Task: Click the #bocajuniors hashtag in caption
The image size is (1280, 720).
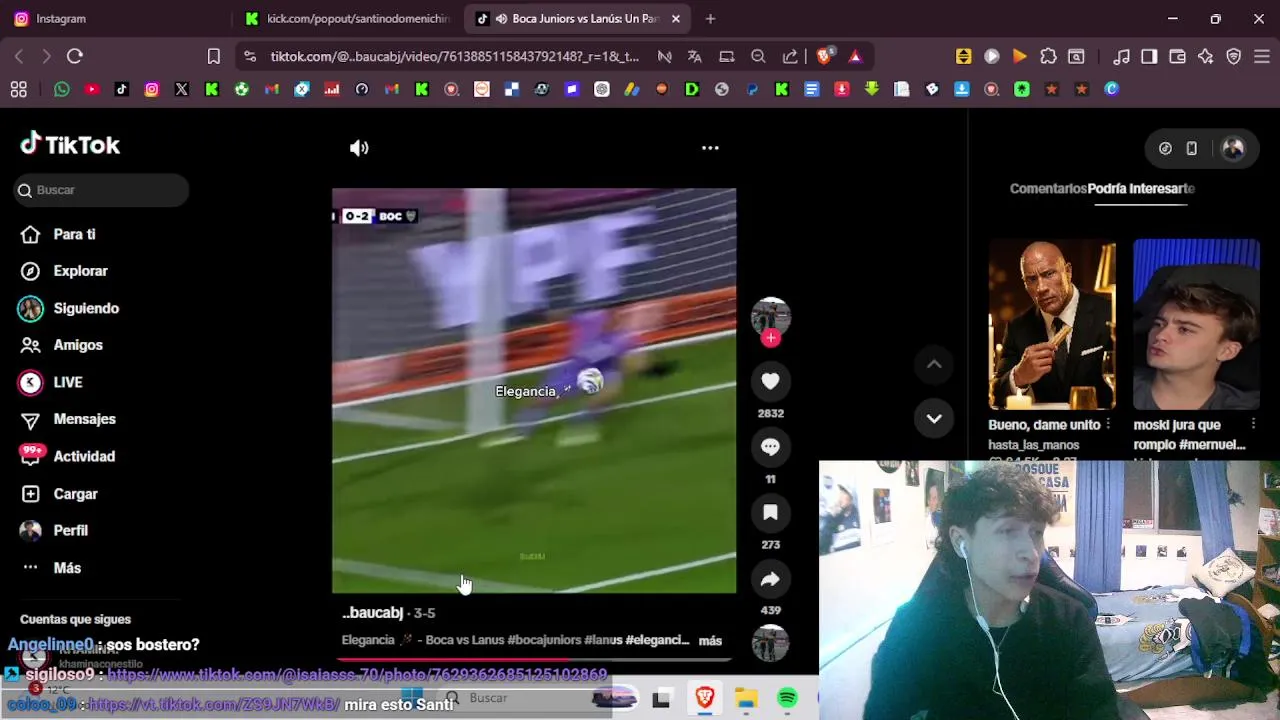Action: [x=544, y=640]
